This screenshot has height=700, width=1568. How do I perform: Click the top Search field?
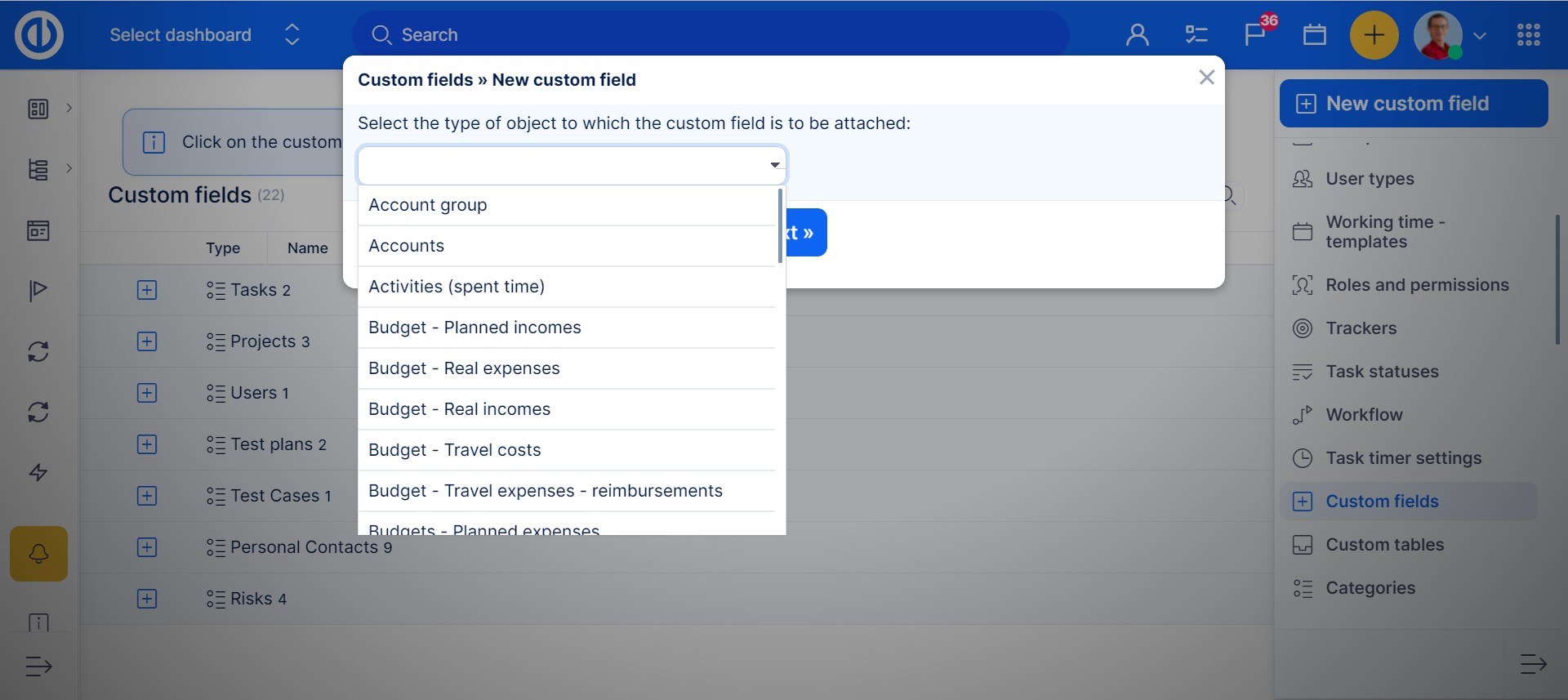(710, 35)
